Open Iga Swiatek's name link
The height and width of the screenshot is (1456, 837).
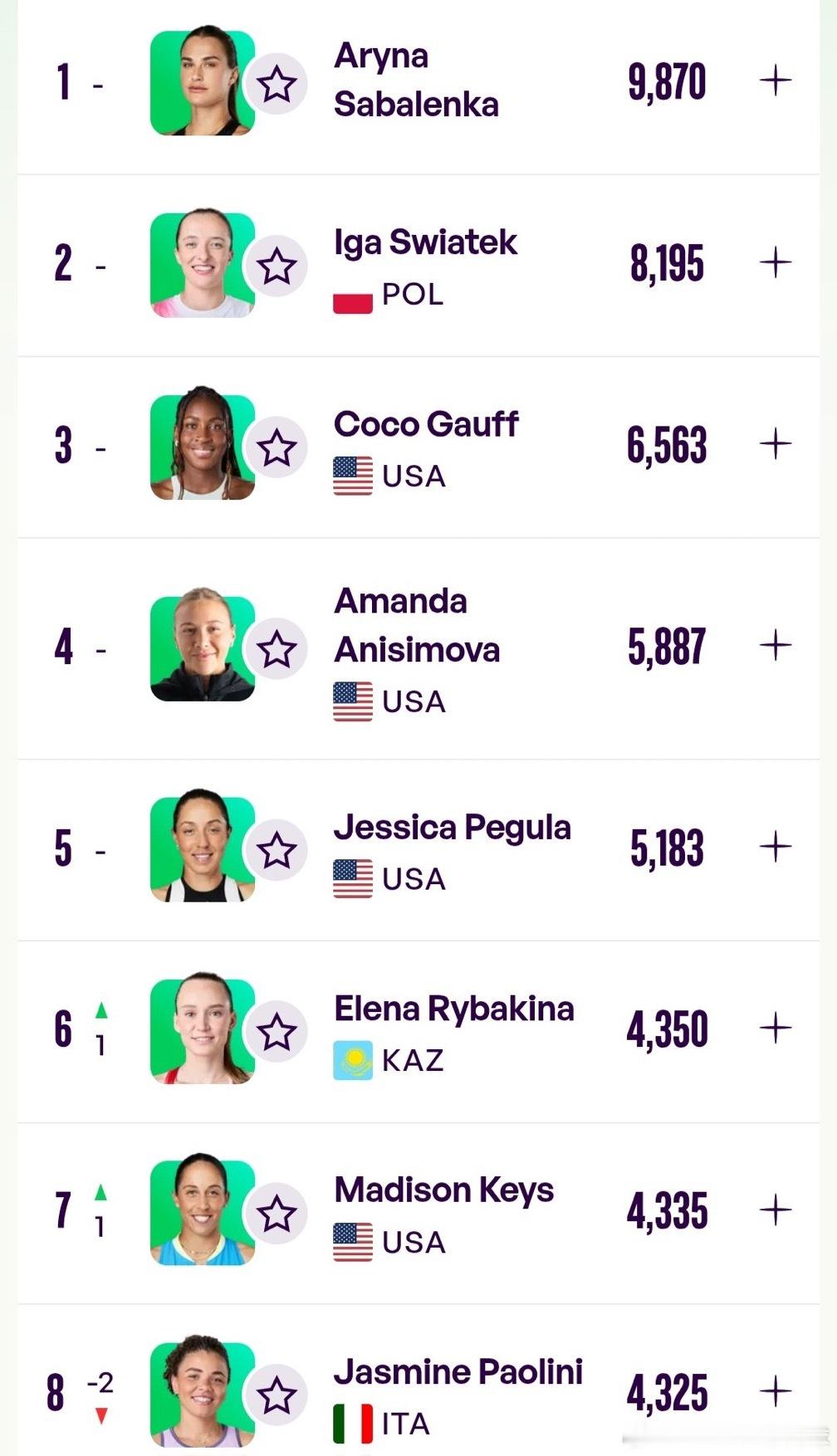coord(425,242)
